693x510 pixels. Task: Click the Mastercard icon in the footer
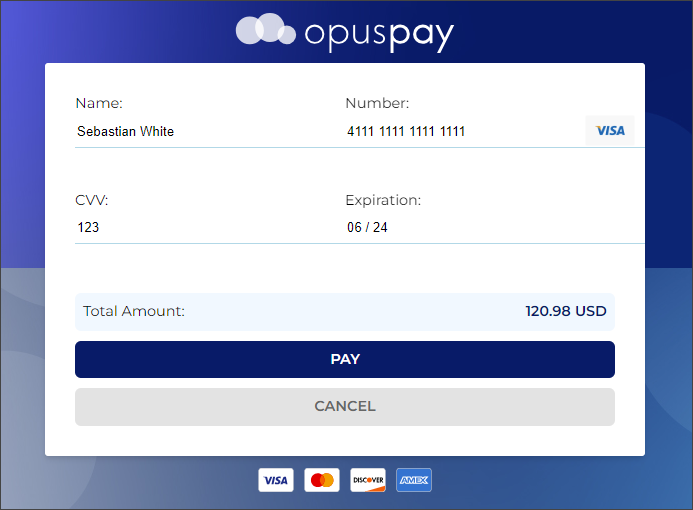(x=322, y=480)
